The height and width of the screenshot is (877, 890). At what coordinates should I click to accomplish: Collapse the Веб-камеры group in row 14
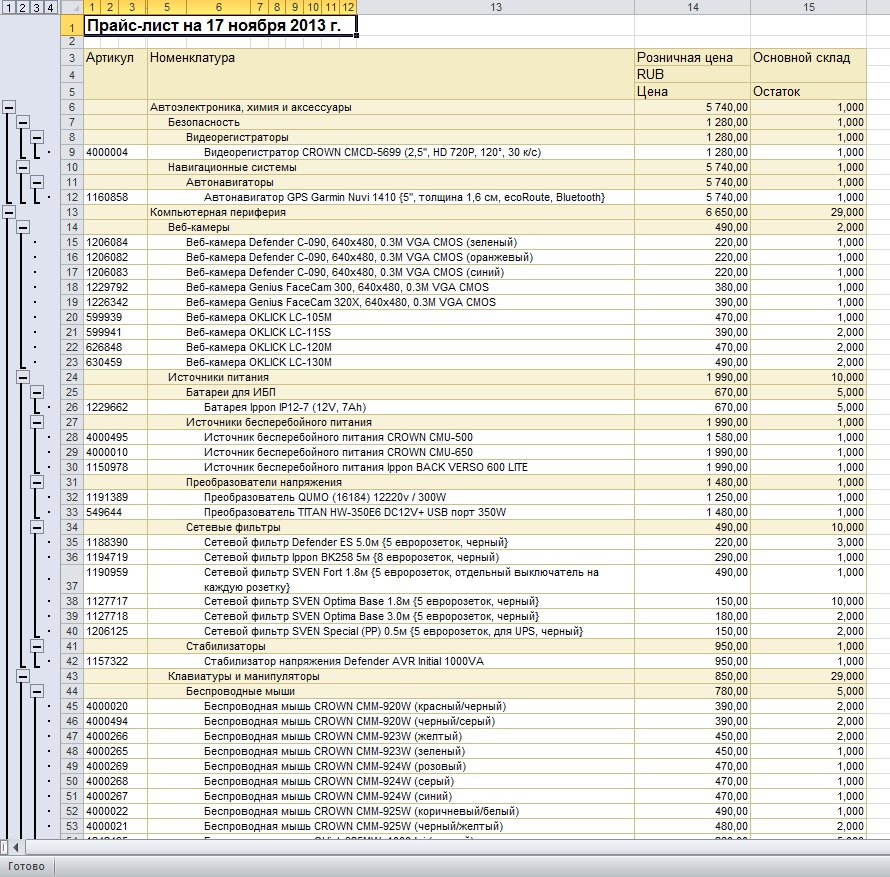[x=23, y=227]
